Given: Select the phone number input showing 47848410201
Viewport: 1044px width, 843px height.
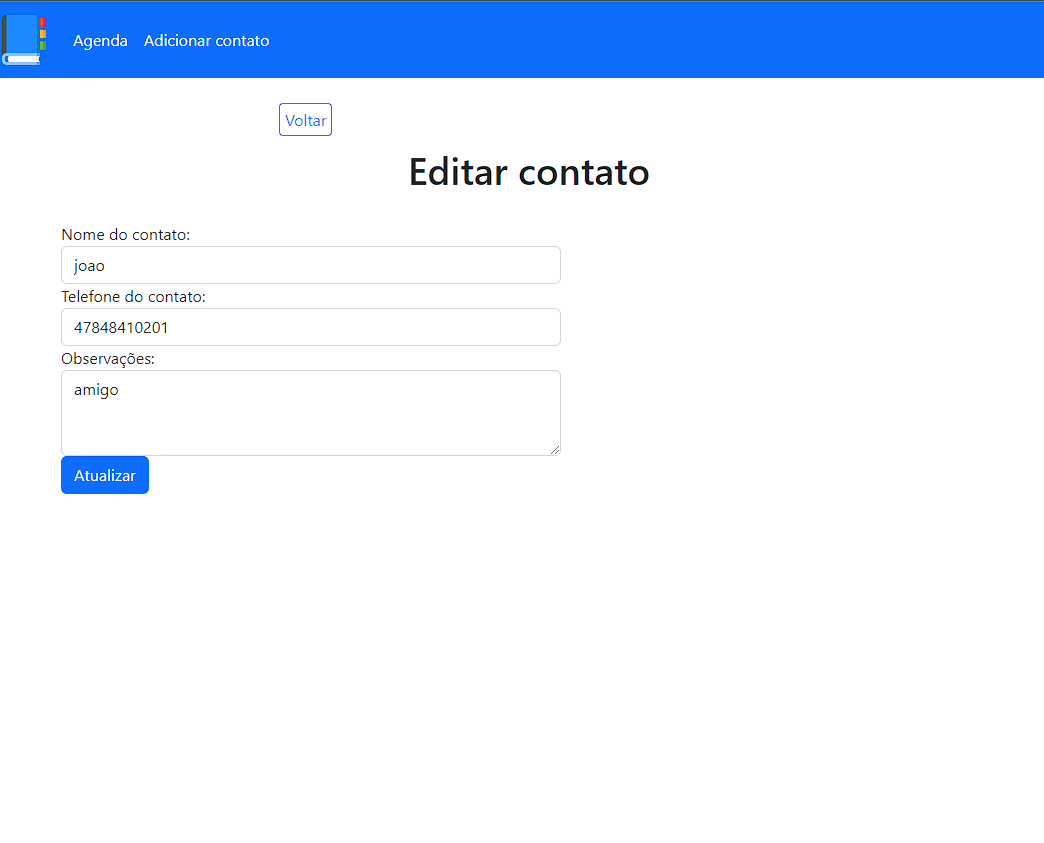Looking at the screenshot, I should click(x=310, y=326).
